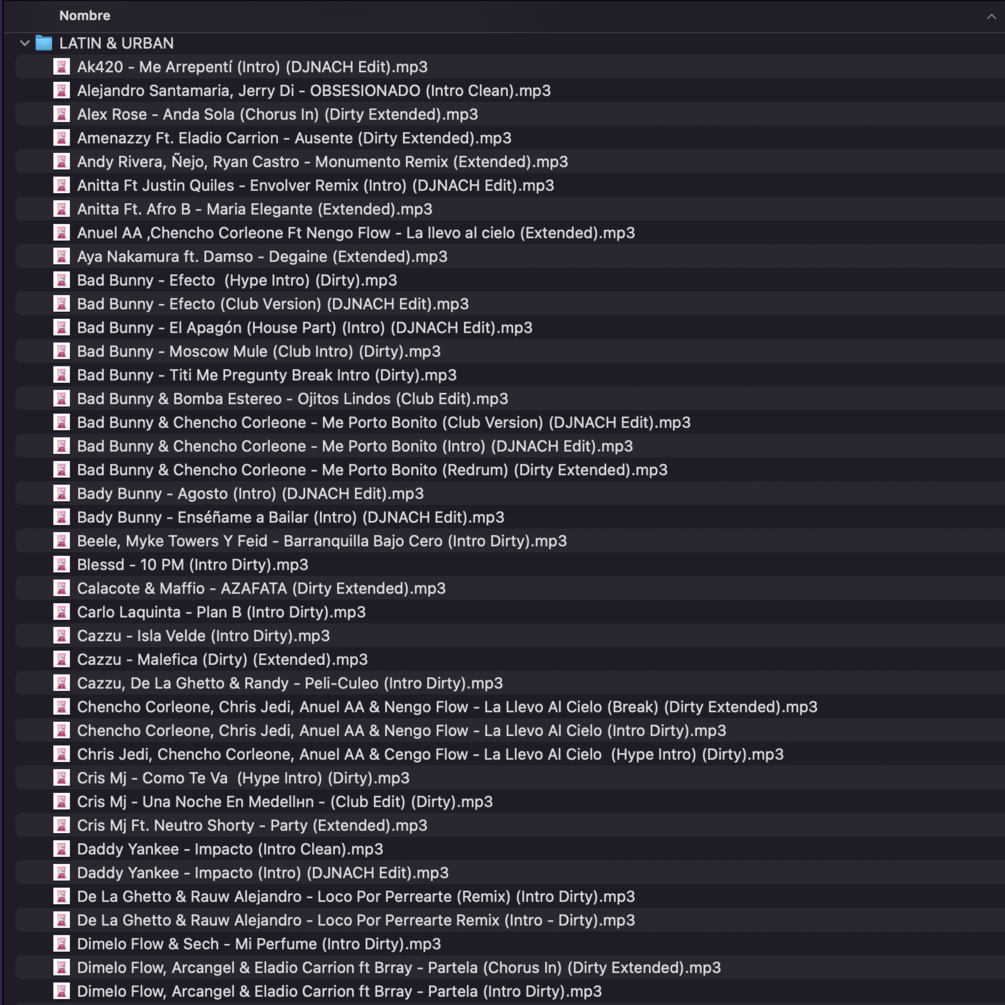Viewport: 1005px width, 1005px height.
Task: Click mp3 icon for Aya Nakamura - Degaine
Action: click(62, 256)
